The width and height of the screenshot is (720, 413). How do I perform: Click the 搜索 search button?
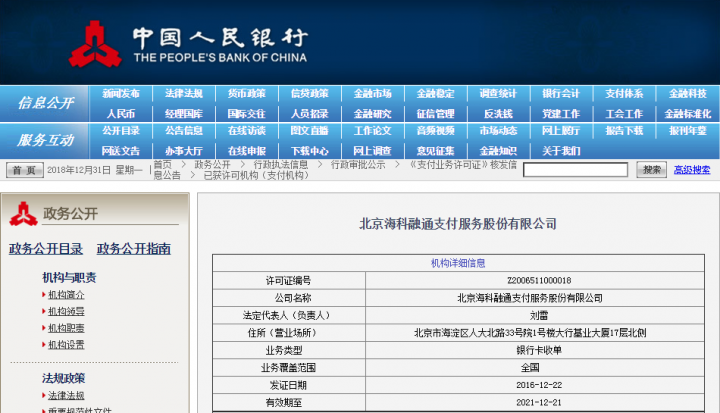(x=652, y=170)
